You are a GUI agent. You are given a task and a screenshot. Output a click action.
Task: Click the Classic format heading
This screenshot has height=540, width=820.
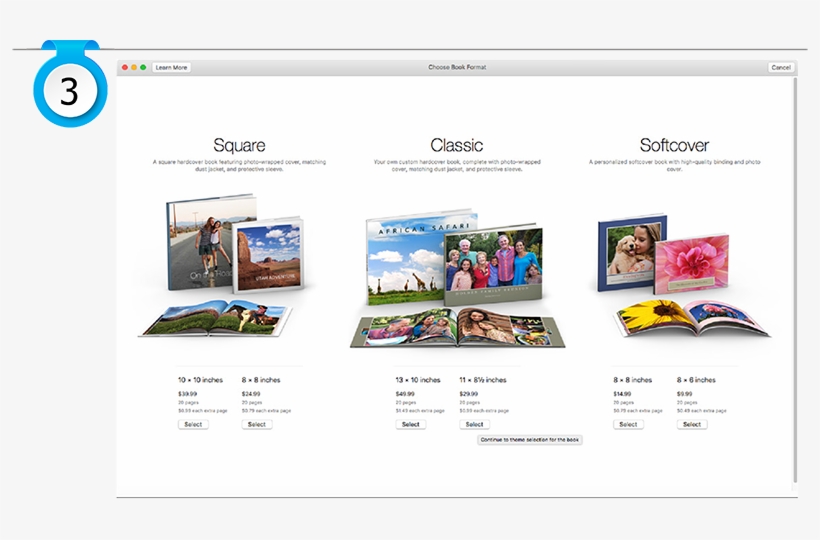pos(456,145)
